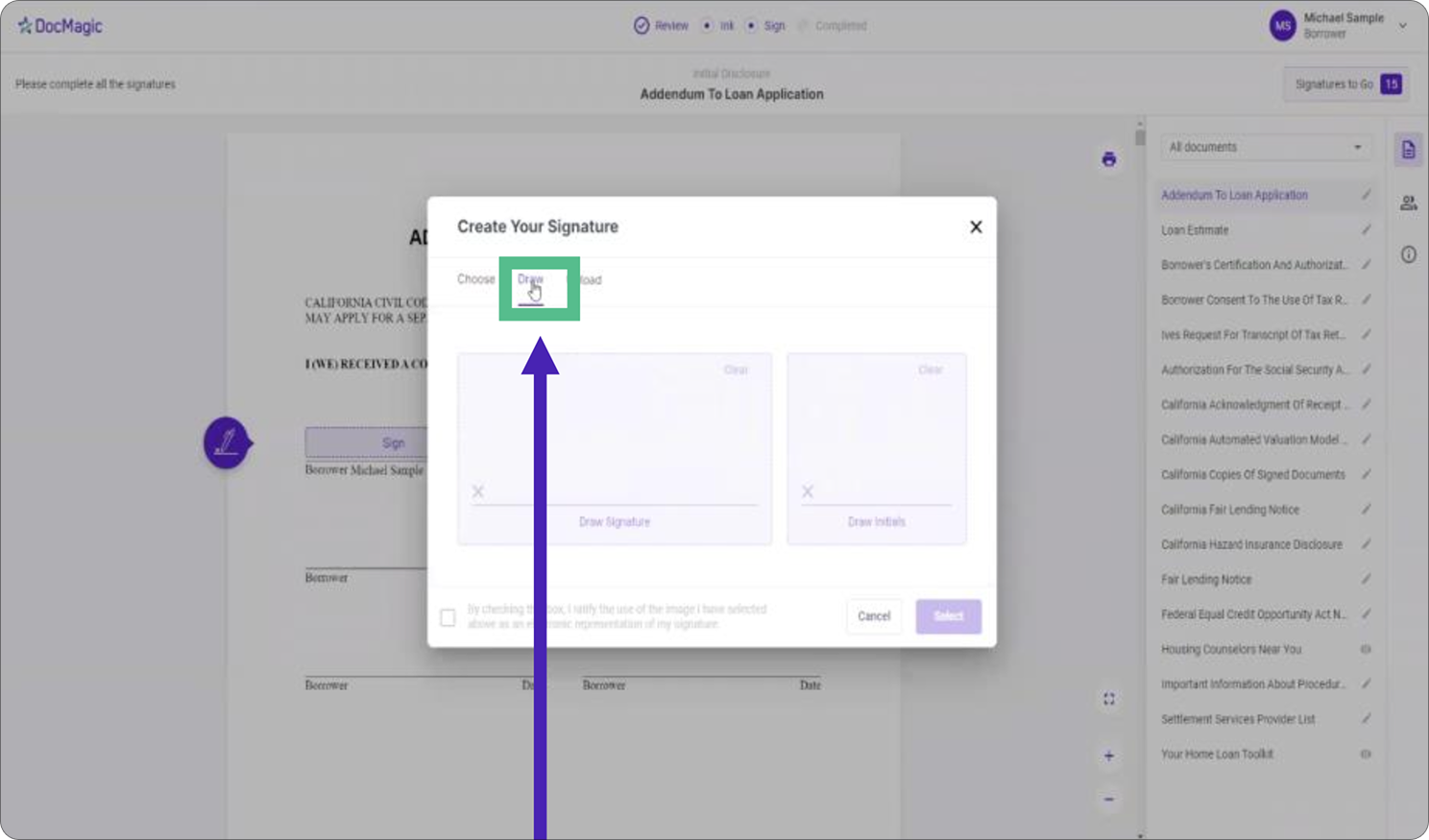
Task: Toggle eye icon for Your Home Loan Toolkit
Action: click(x=1365, y=754)
